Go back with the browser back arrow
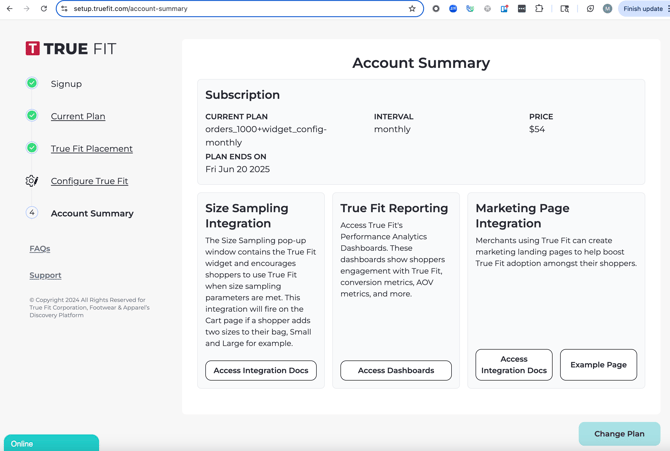 click(9, 9)
